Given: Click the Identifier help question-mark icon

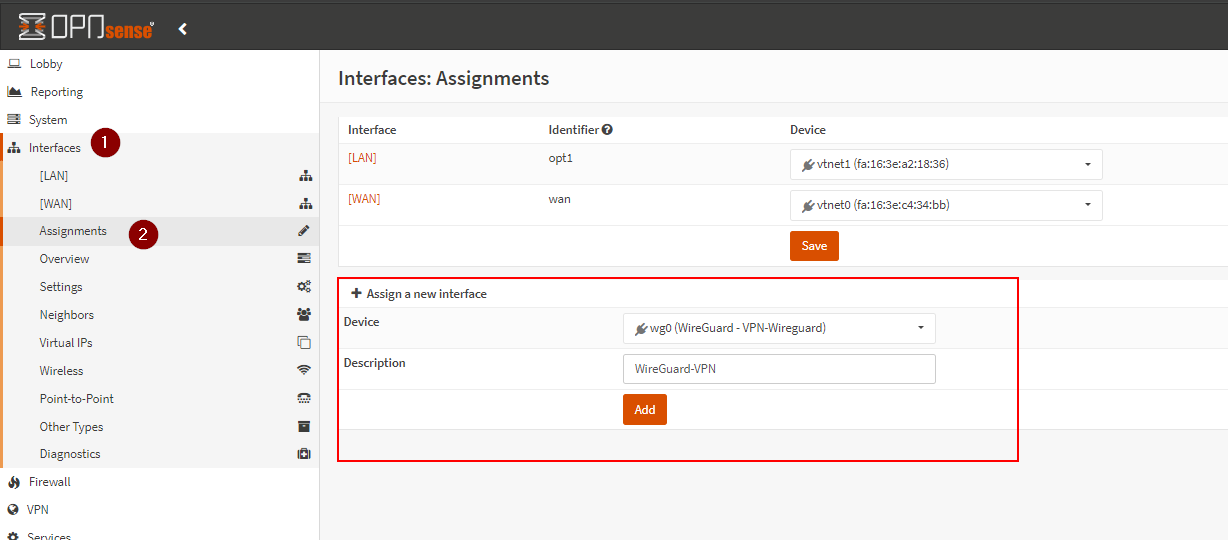Looking at the screenshot, I should pyautogui.click(x=607, y=130).
